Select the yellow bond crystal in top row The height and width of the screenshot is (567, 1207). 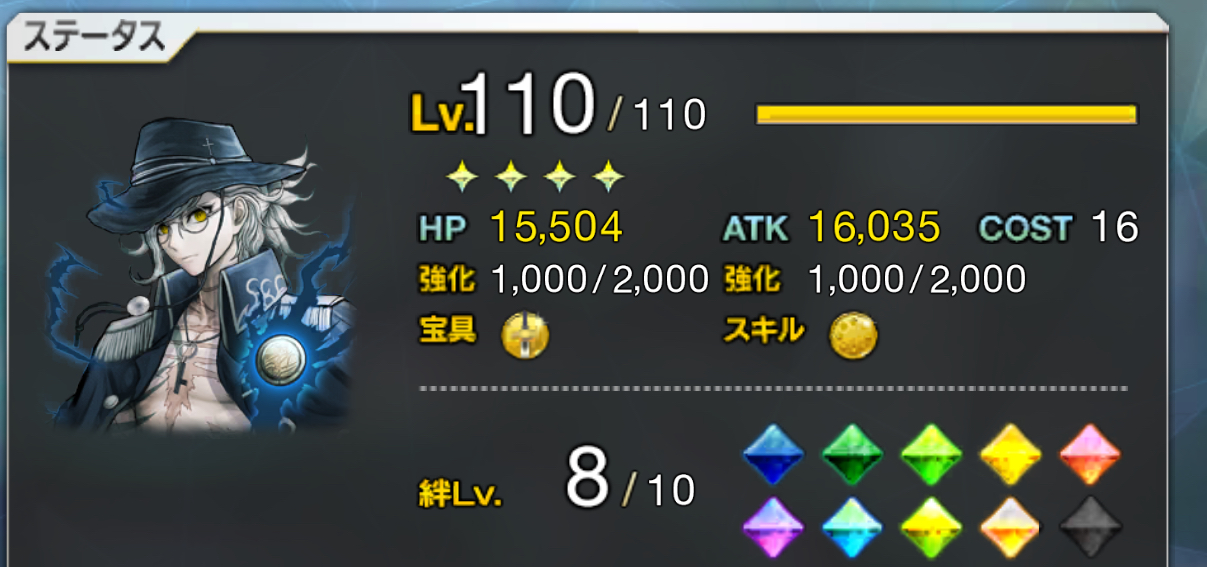click(1010, 455)
